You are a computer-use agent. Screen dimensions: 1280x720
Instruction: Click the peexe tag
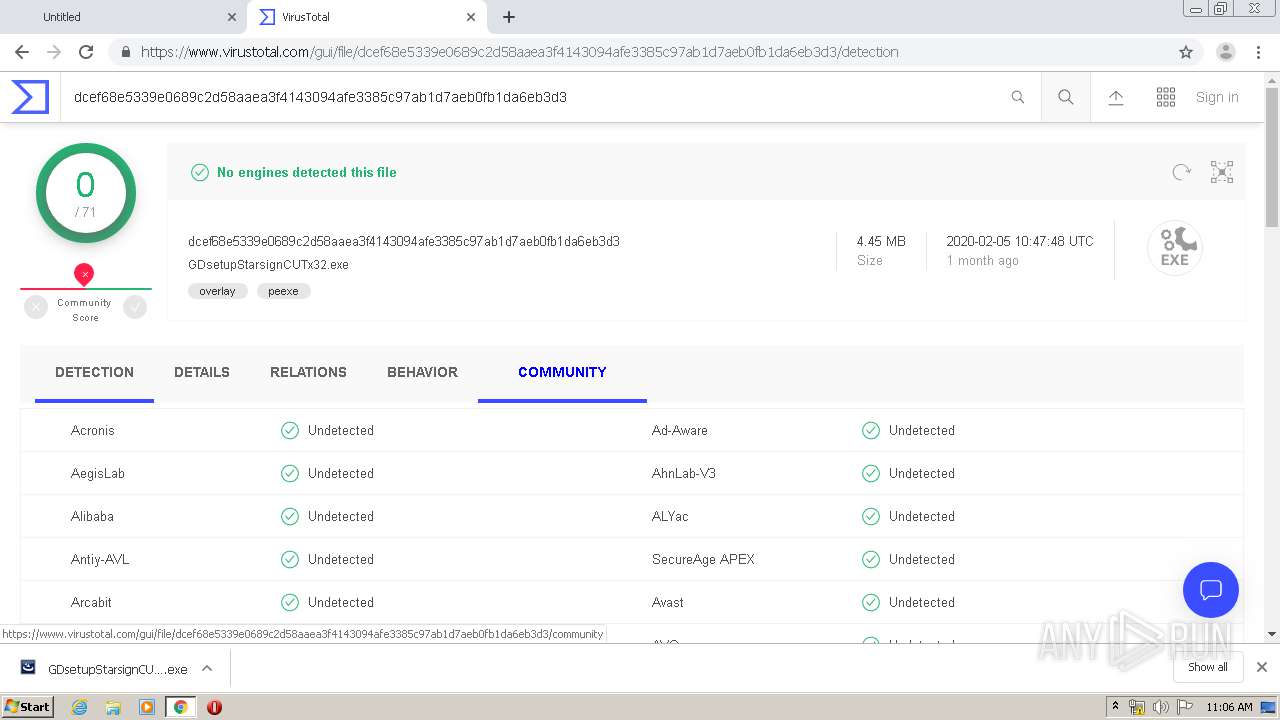(283, 291)
